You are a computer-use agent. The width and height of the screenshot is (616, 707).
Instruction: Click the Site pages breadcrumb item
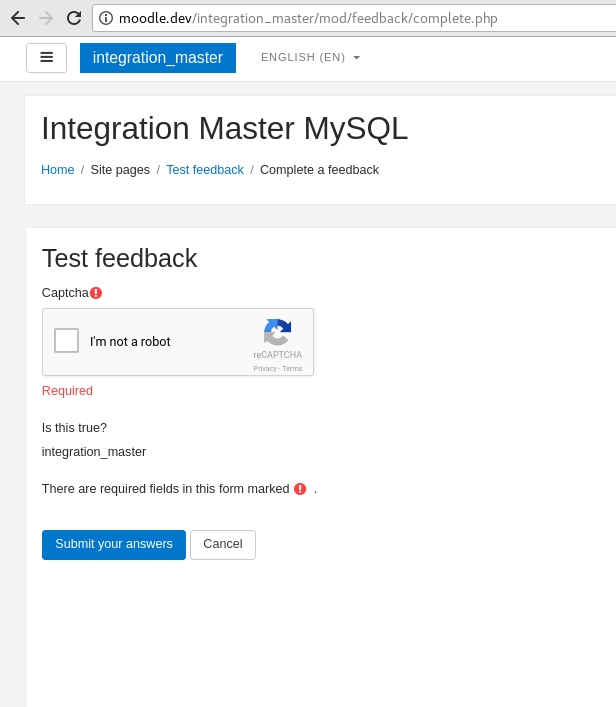click(x=120, y=170)
